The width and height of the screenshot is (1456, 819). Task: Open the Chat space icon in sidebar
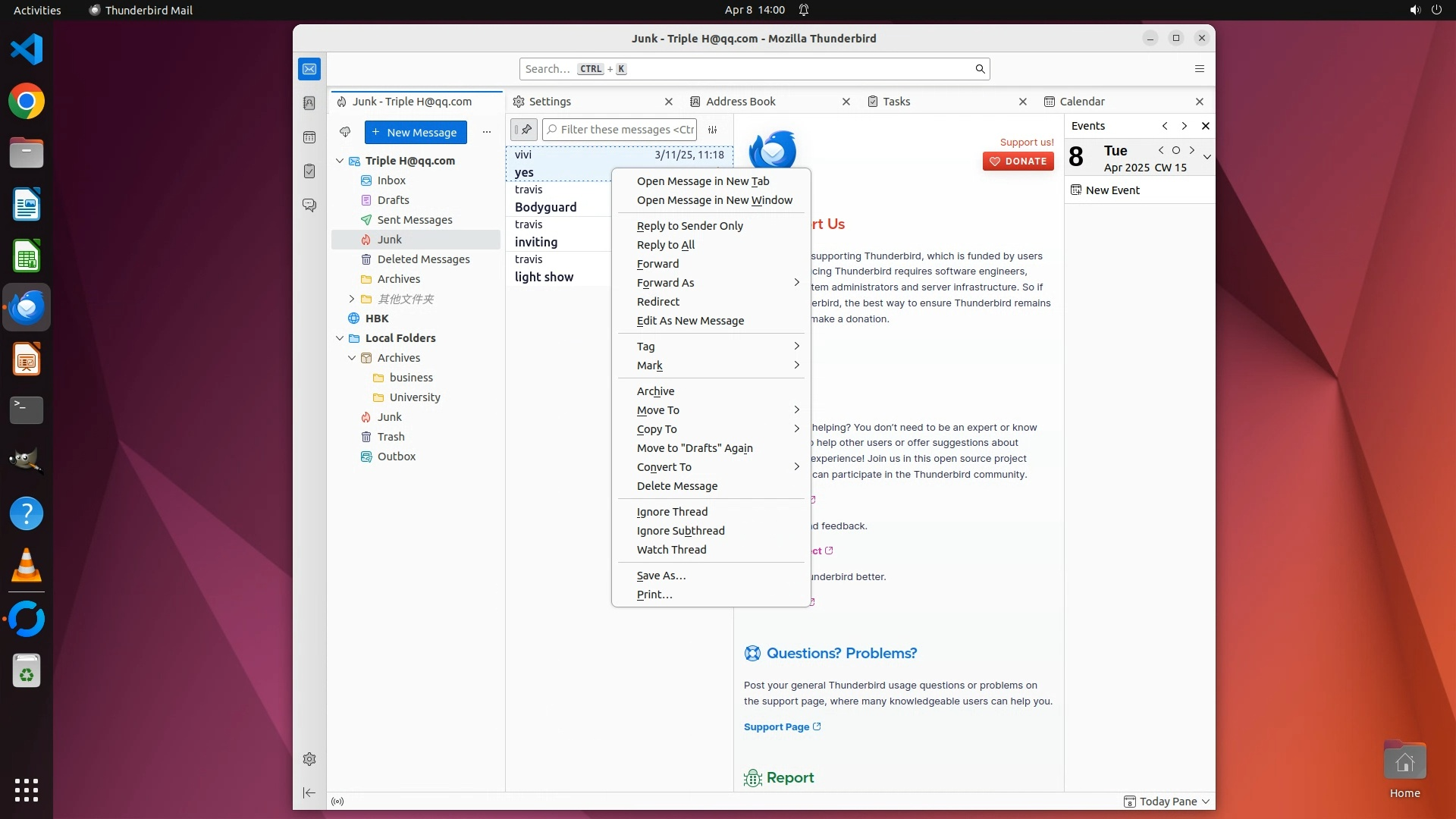coord(309,206)
